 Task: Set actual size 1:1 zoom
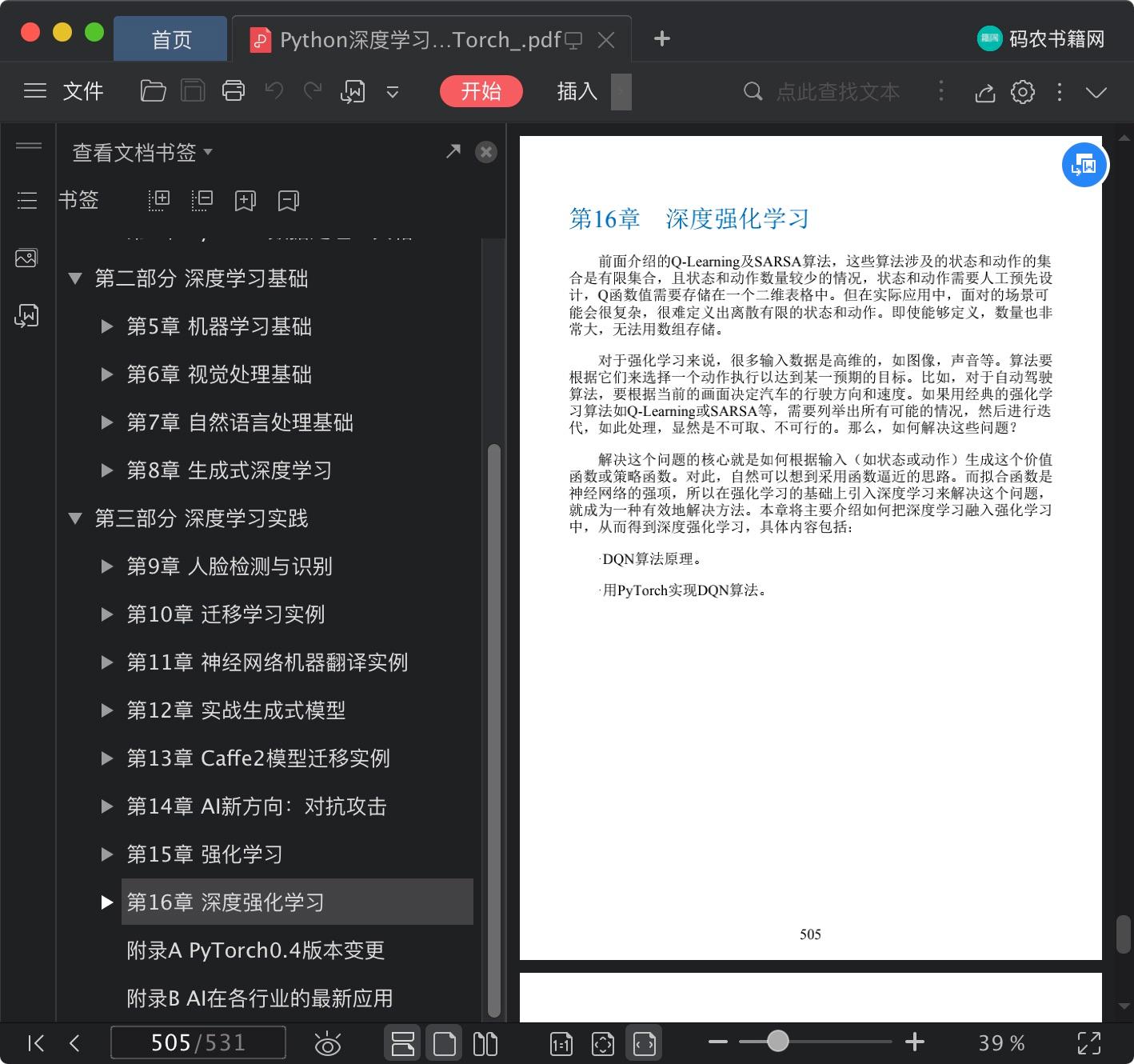click(561, 1043)
